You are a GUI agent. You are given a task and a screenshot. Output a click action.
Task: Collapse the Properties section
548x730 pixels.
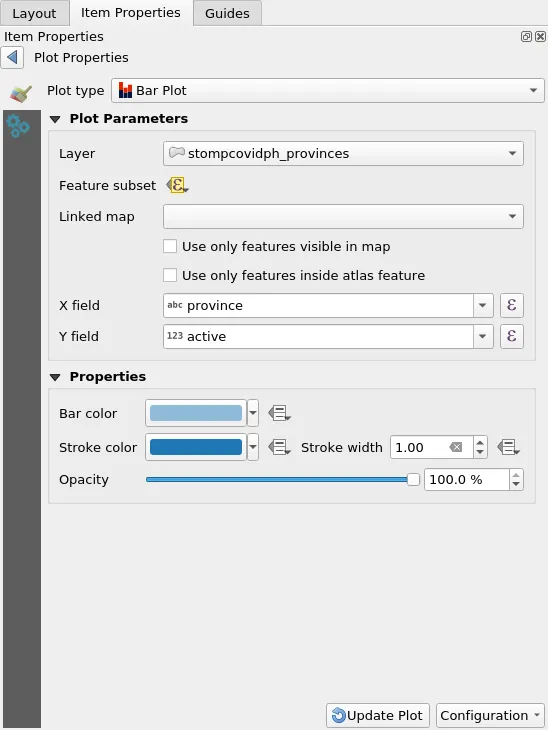pos(55,377)
